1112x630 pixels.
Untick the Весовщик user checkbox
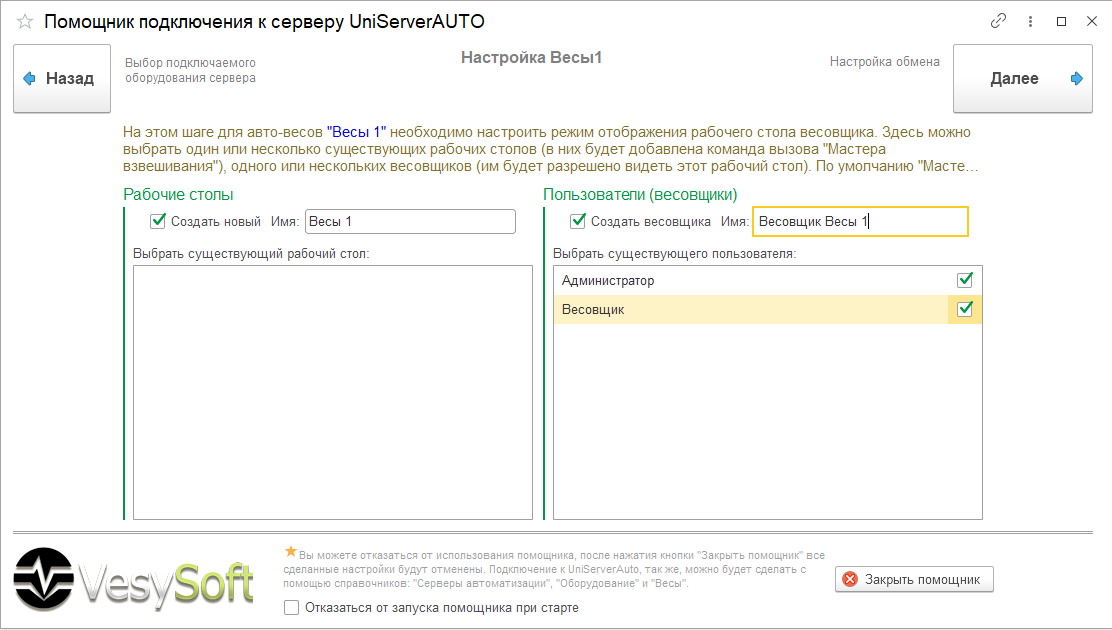pos(965,310)
